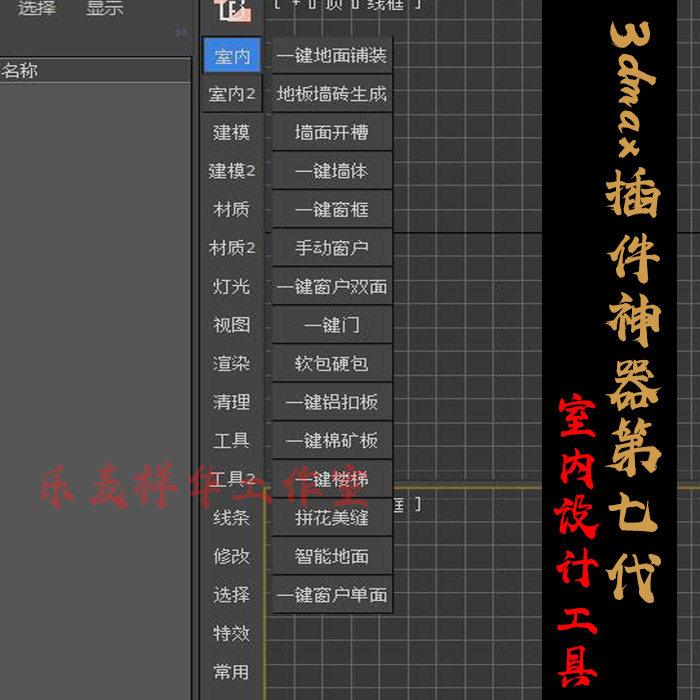Switch to the 特效 category
700x700 pixels.
tap(232, 633)
